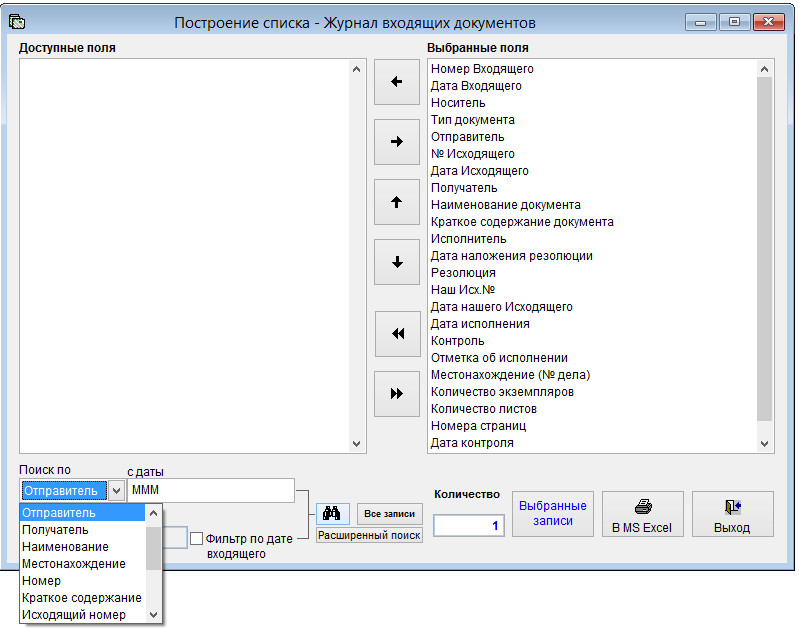Viewport: 799px width, 628px height.
Task: Choose Получатель in the dropdown list
Action: [x=83, y=530]
